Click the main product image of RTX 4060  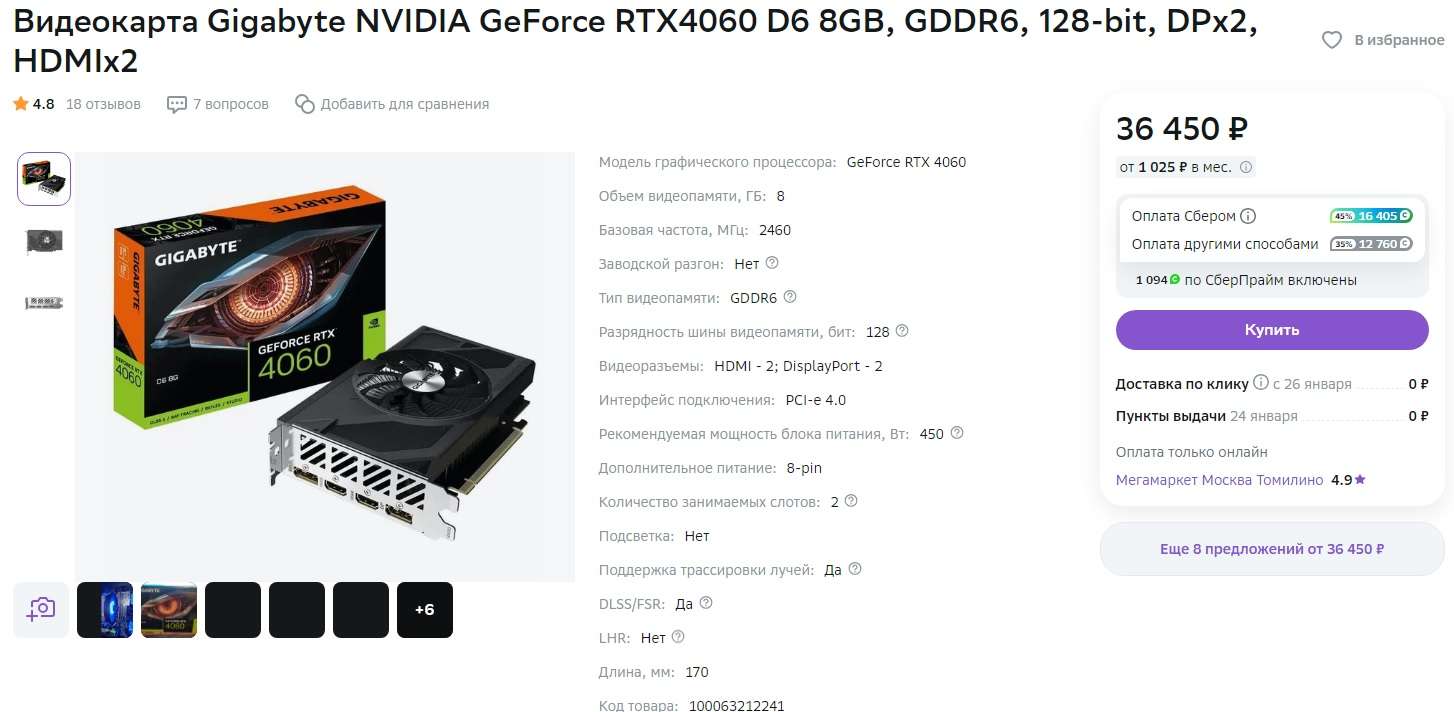(325, 367)
